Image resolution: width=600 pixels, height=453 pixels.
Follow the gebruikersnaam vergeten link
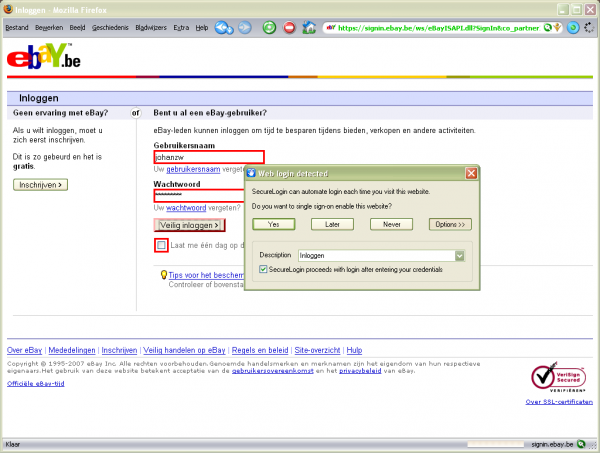pos(193,169)
